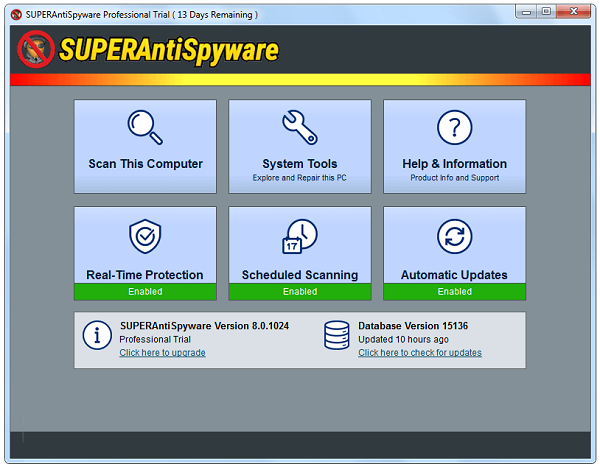Open the calendar clock scheduling icon
The image size is (600, 467).
(299, 237)
